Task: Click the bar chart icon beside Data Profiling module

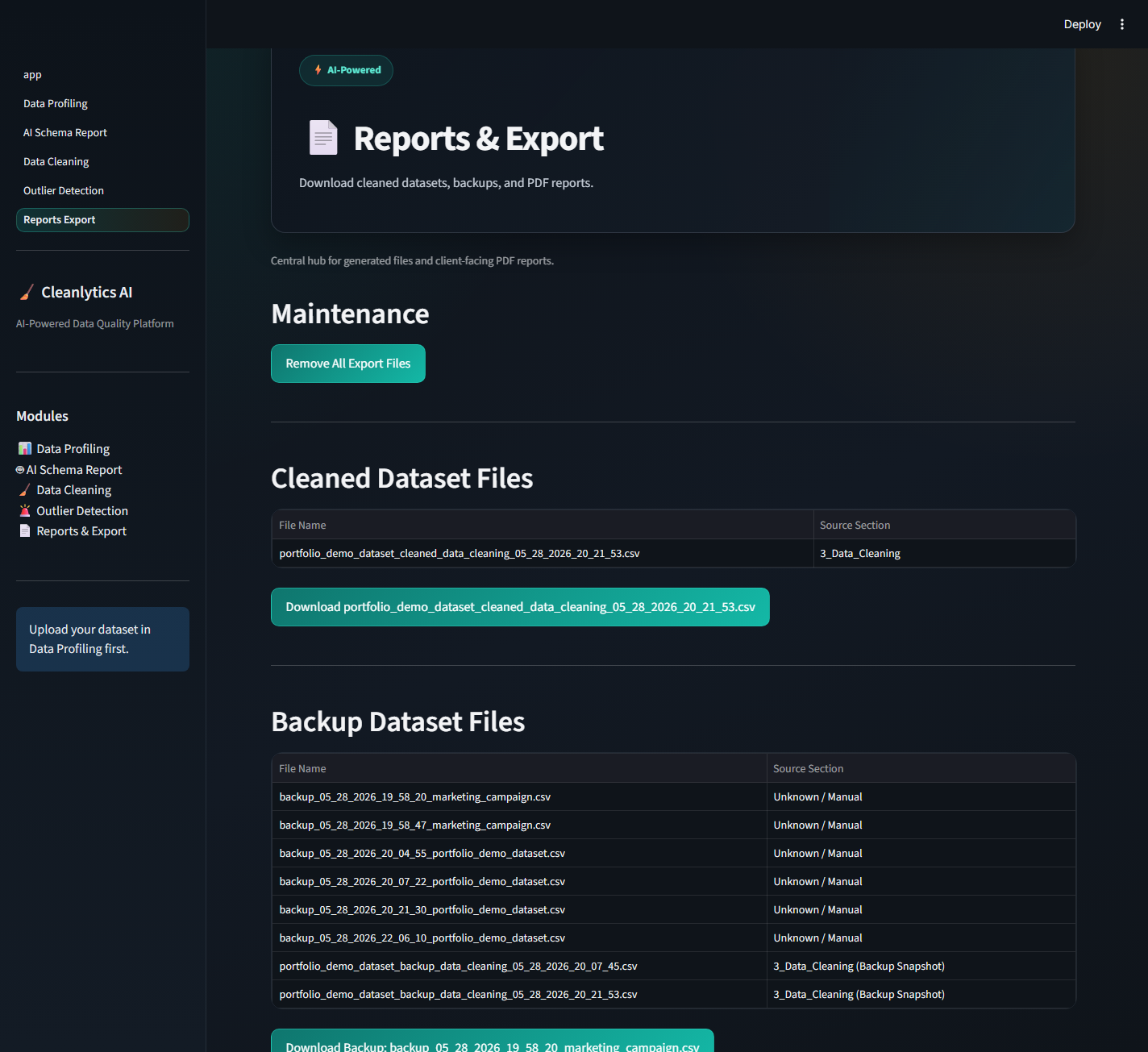Action: click(x=25, y=448)
